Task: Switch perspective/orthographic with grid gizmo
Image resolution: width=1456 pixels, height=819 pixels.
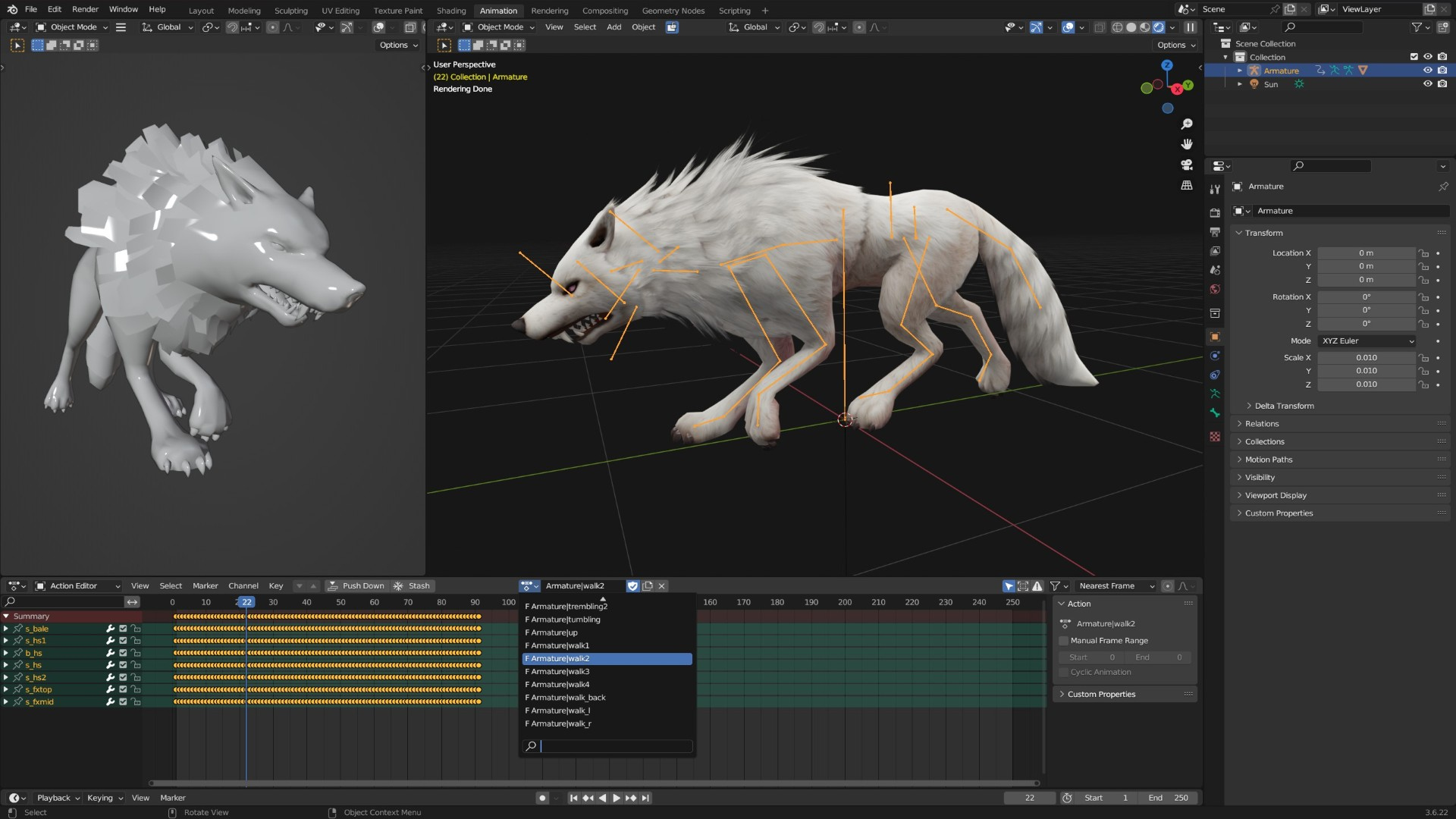Action: pos(1187,185)
